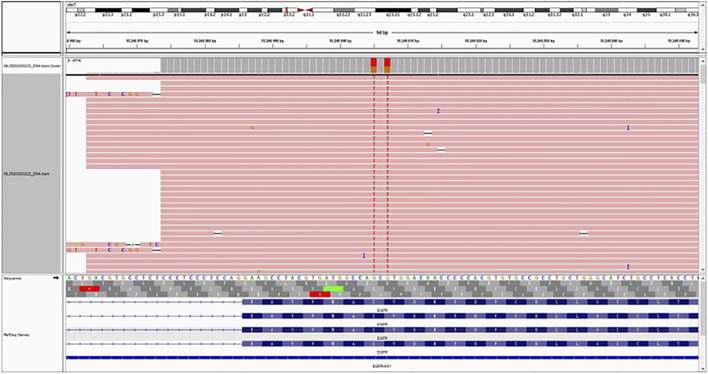Click the red stop codon beside green codon
The height and width of the screenshot is (374, 708).
(x=320, y=294)
